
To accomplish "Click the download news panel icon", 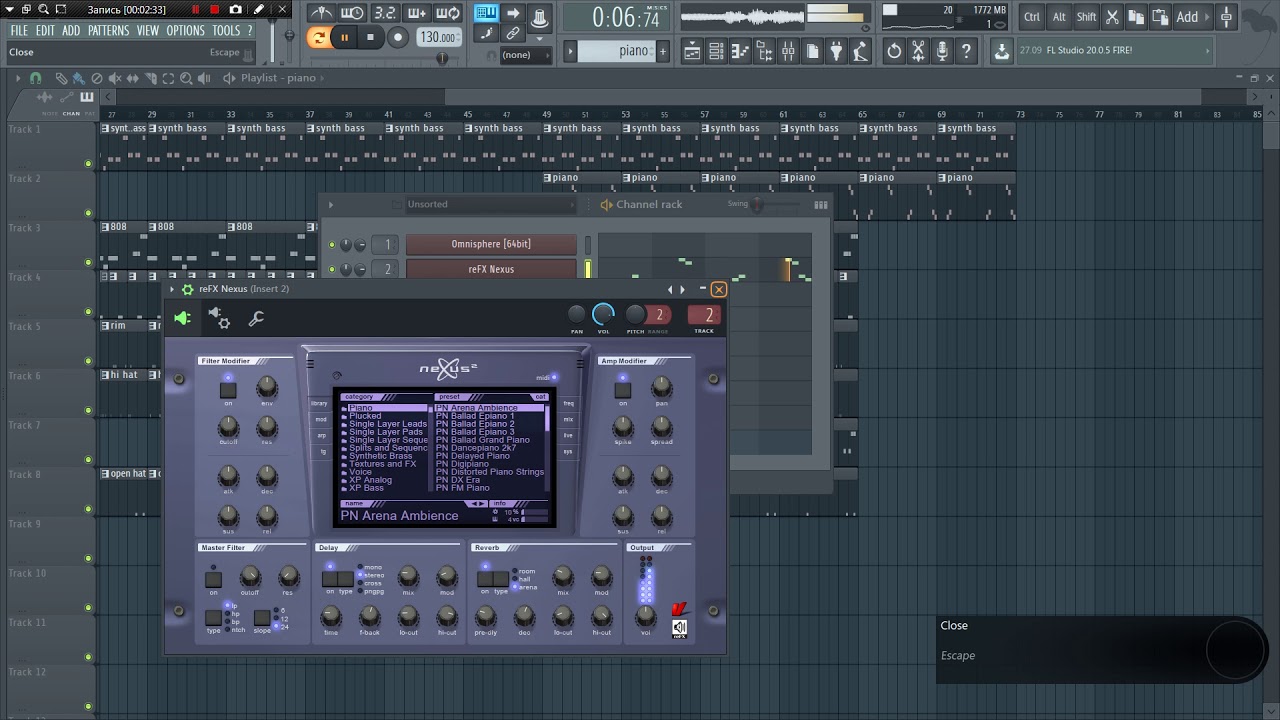I will 1001,51.
